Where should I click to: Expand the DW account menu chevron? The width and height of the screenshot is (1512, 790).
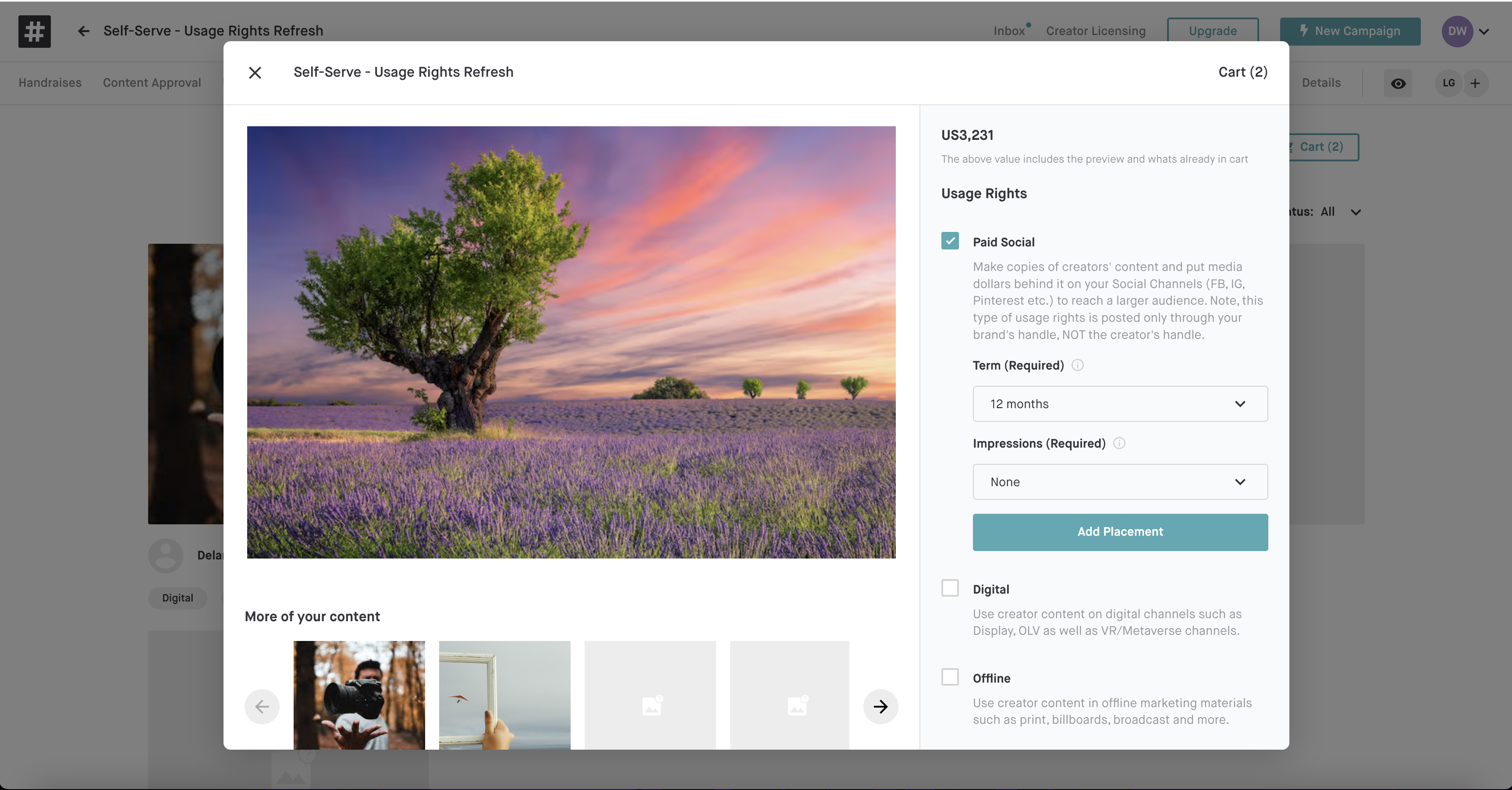(1484, 32)
